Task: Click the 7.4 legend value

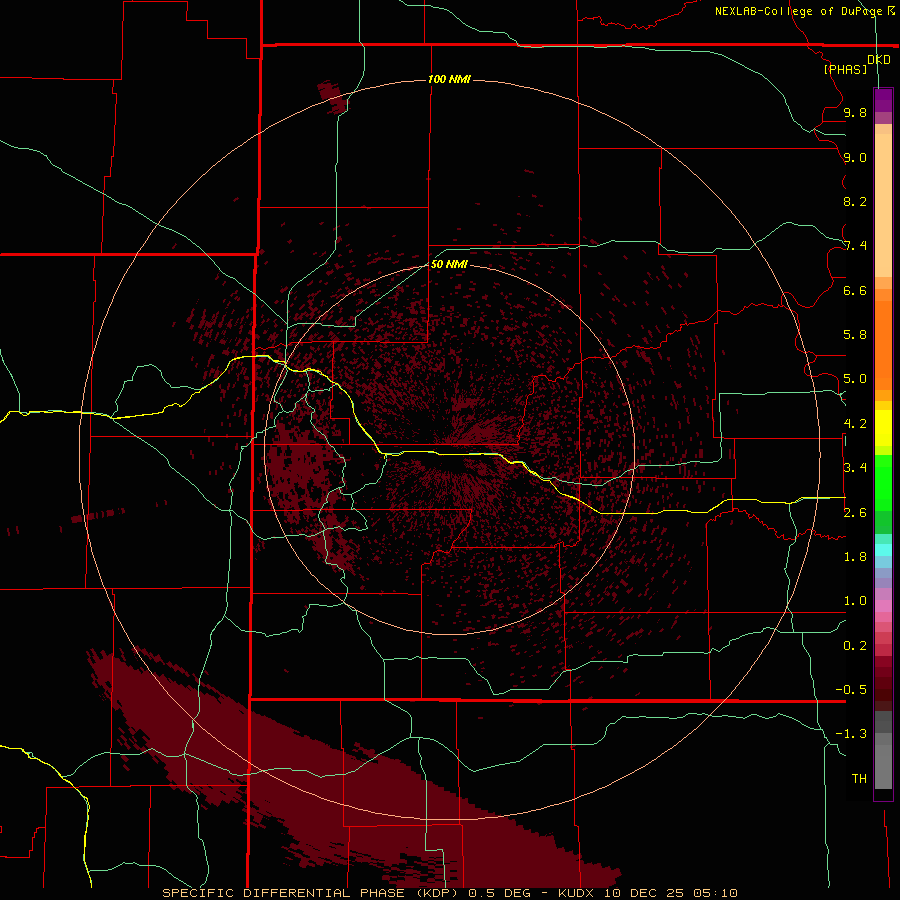Action: [855, 246]
